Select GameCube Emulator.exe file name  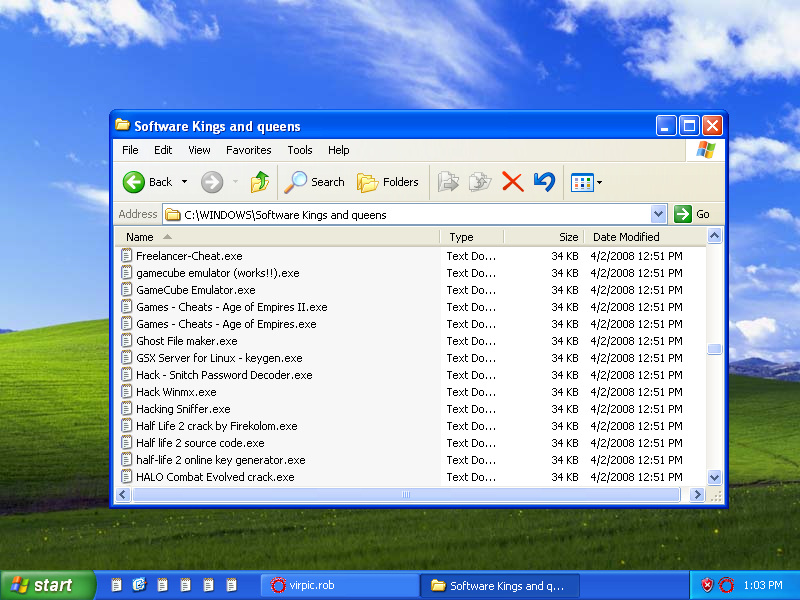[196, 290]
